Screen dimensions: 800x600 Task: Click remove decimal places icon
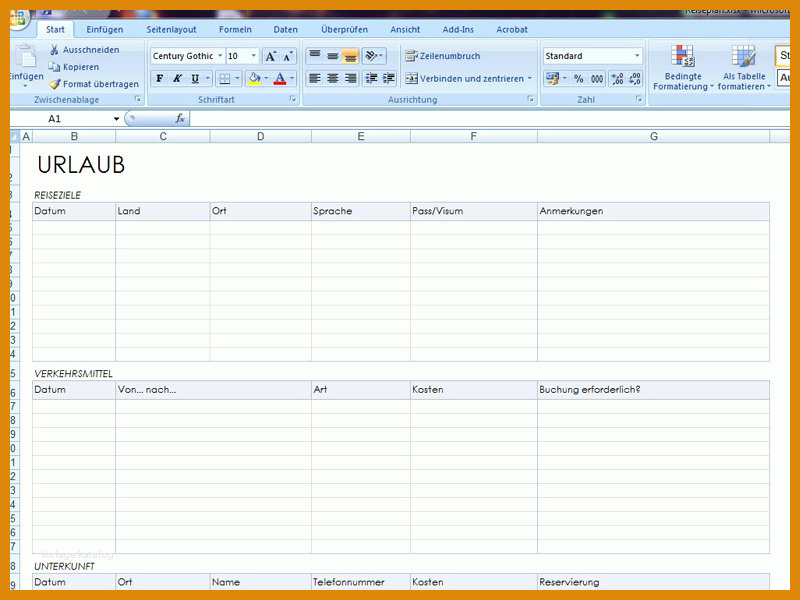(635, 79)
